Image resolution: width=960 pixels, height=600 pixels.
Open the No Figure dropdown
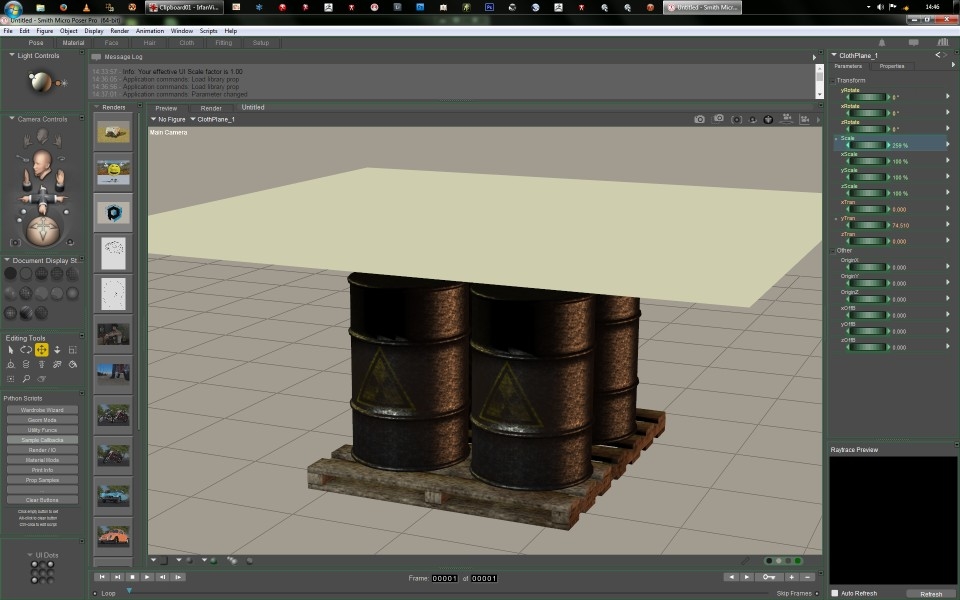point(169,119)
